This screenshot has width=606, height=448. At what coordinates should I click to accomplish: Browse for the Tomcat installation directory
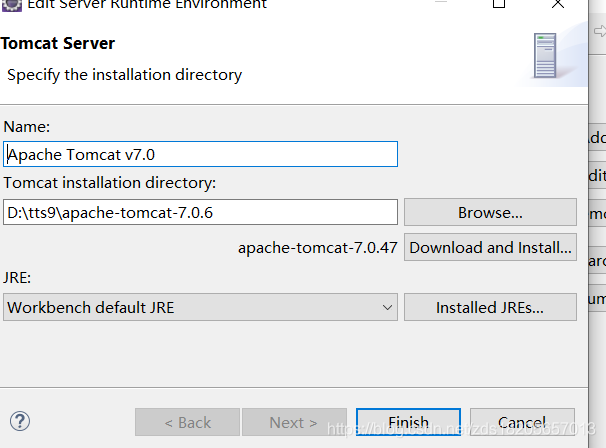(x=490, y=212)
